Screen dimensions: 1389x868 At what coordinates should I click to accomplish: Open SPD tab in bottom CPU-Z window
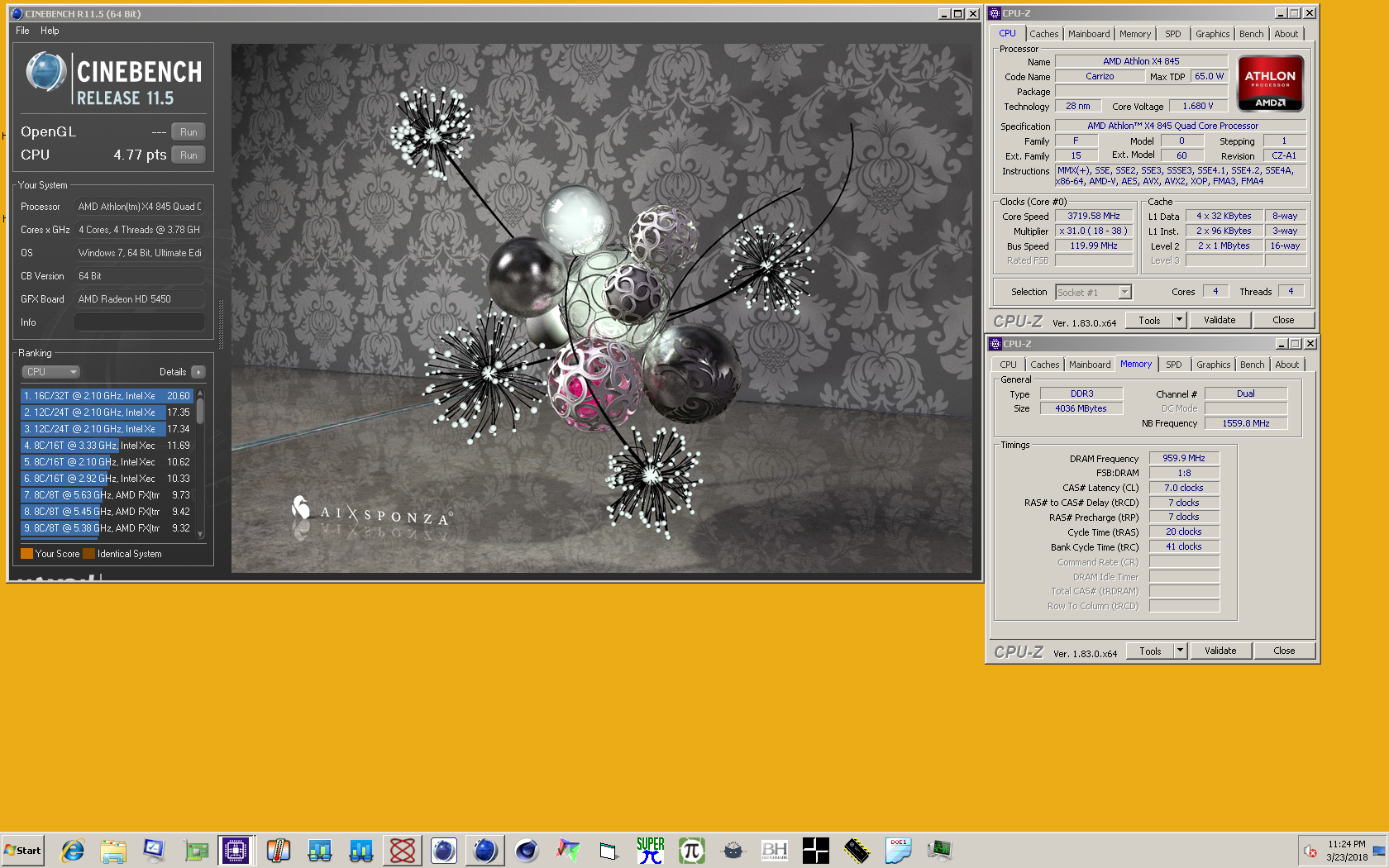point(1174,365)
